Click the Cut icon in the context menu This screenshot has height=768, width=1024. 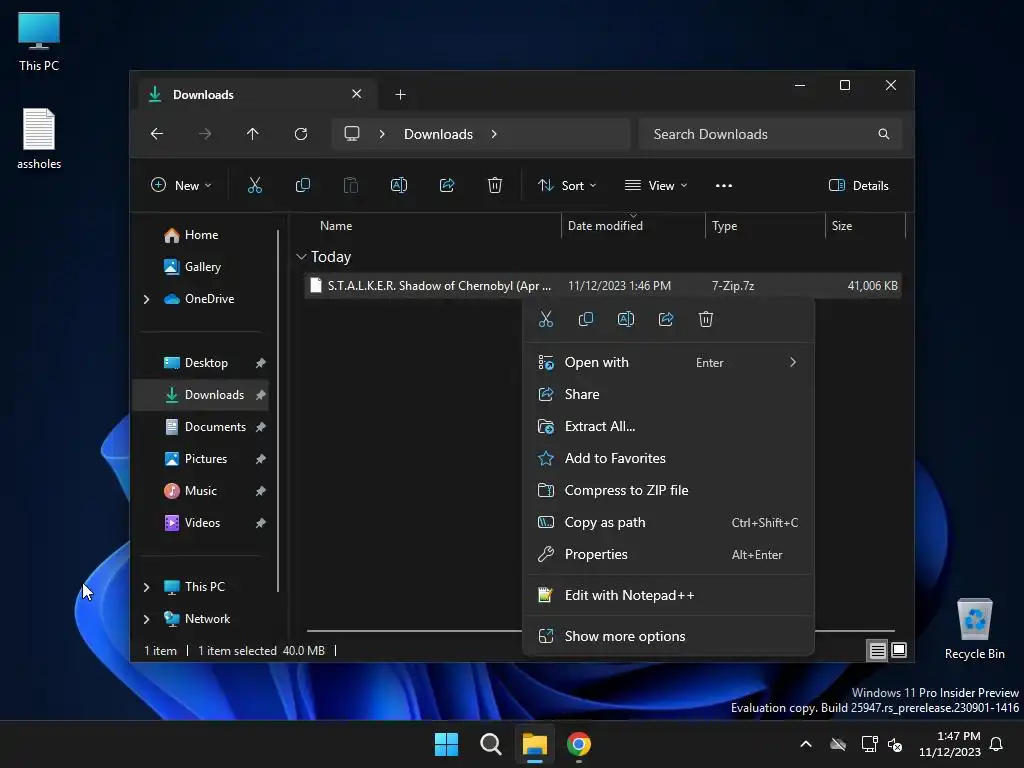tap(546, 319)
